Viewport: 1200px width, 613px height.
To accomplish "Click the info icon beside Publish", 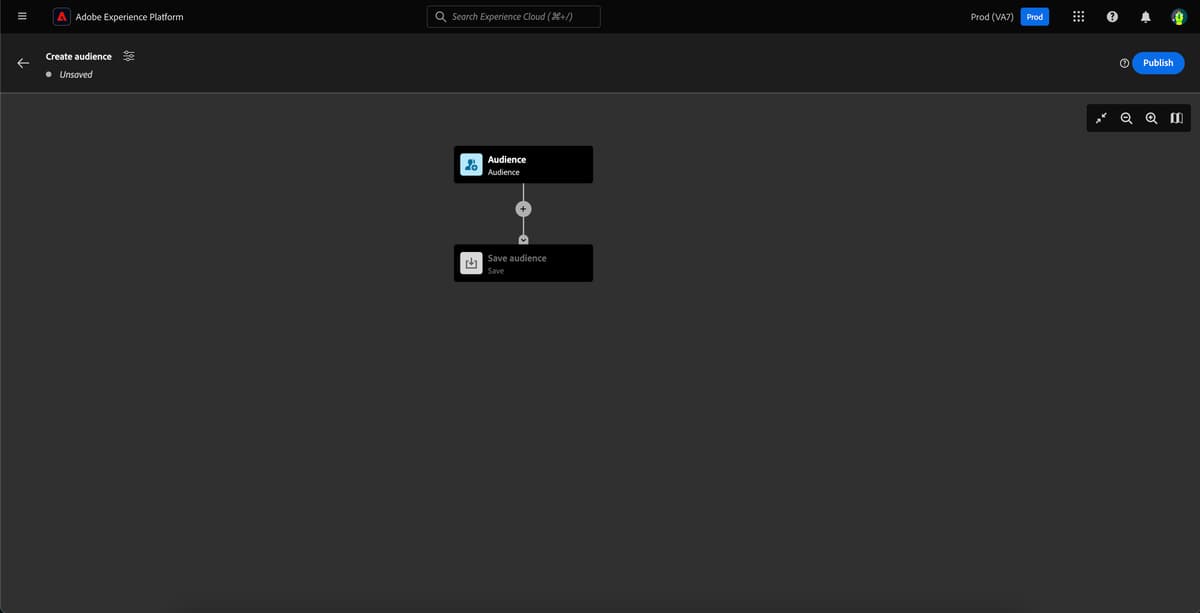I will (1124, 62).
